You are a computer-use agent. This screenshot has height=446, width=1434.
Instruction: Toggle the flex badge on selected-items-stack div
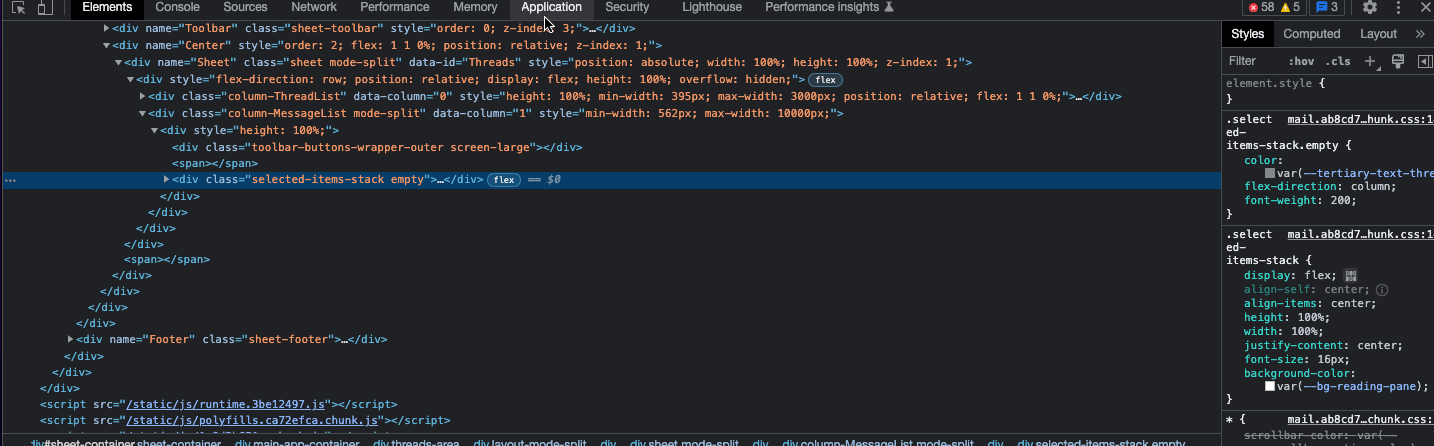(x=503, y=180)
